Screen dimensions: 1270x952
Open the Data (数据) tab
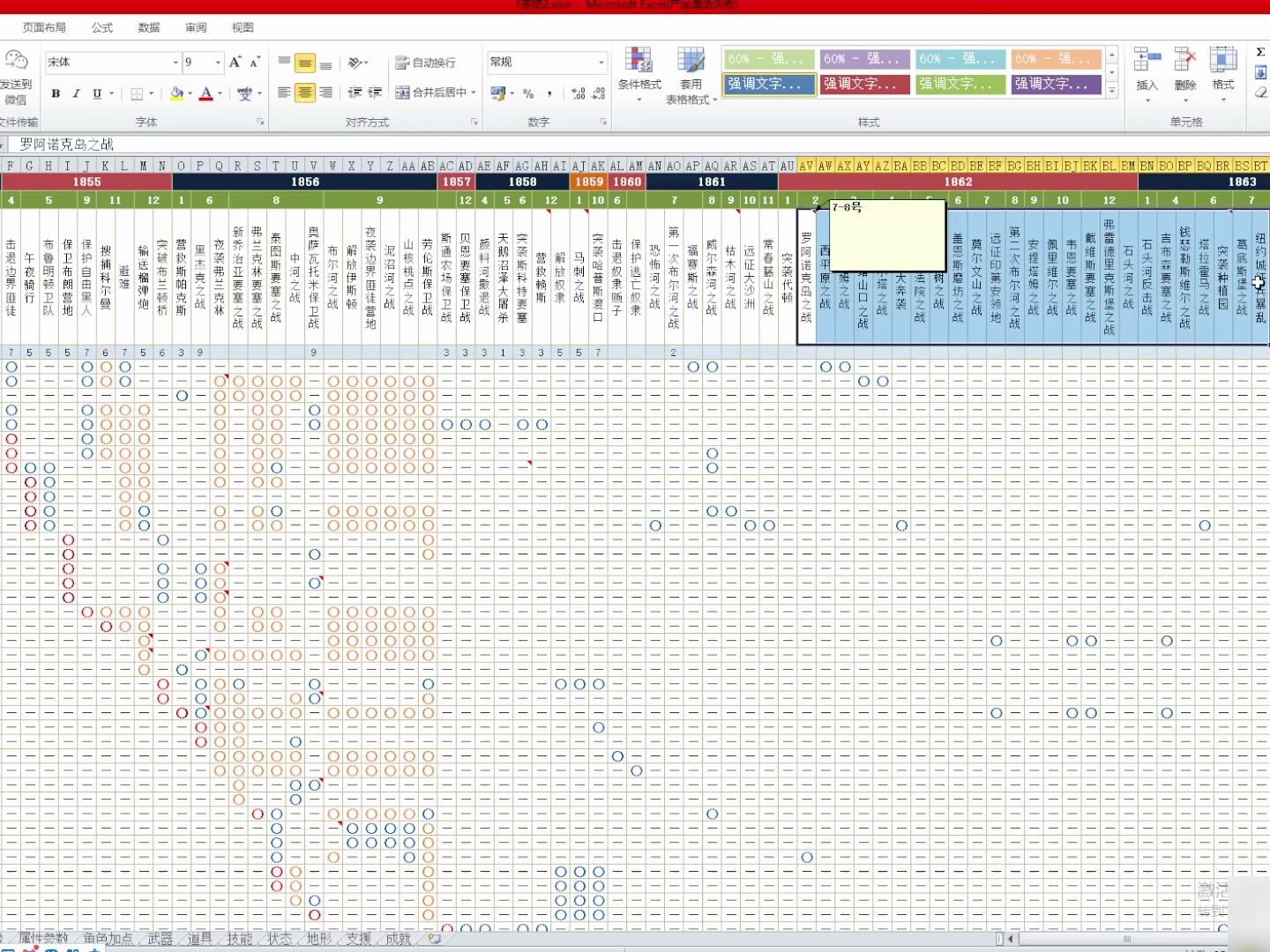[x=149, y=27]
